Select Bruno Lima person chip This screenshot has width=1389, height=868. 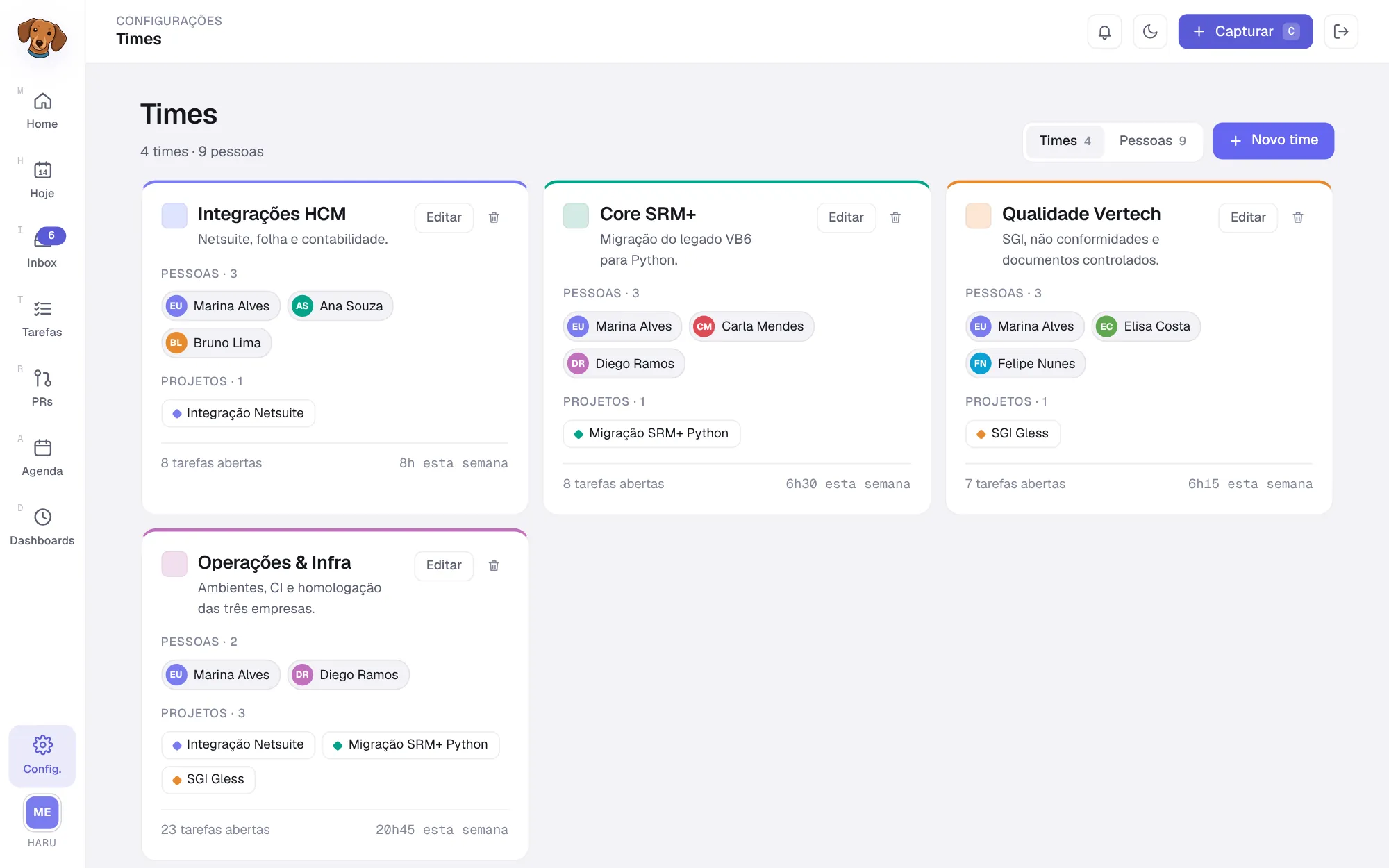click(x=217, y=343)
